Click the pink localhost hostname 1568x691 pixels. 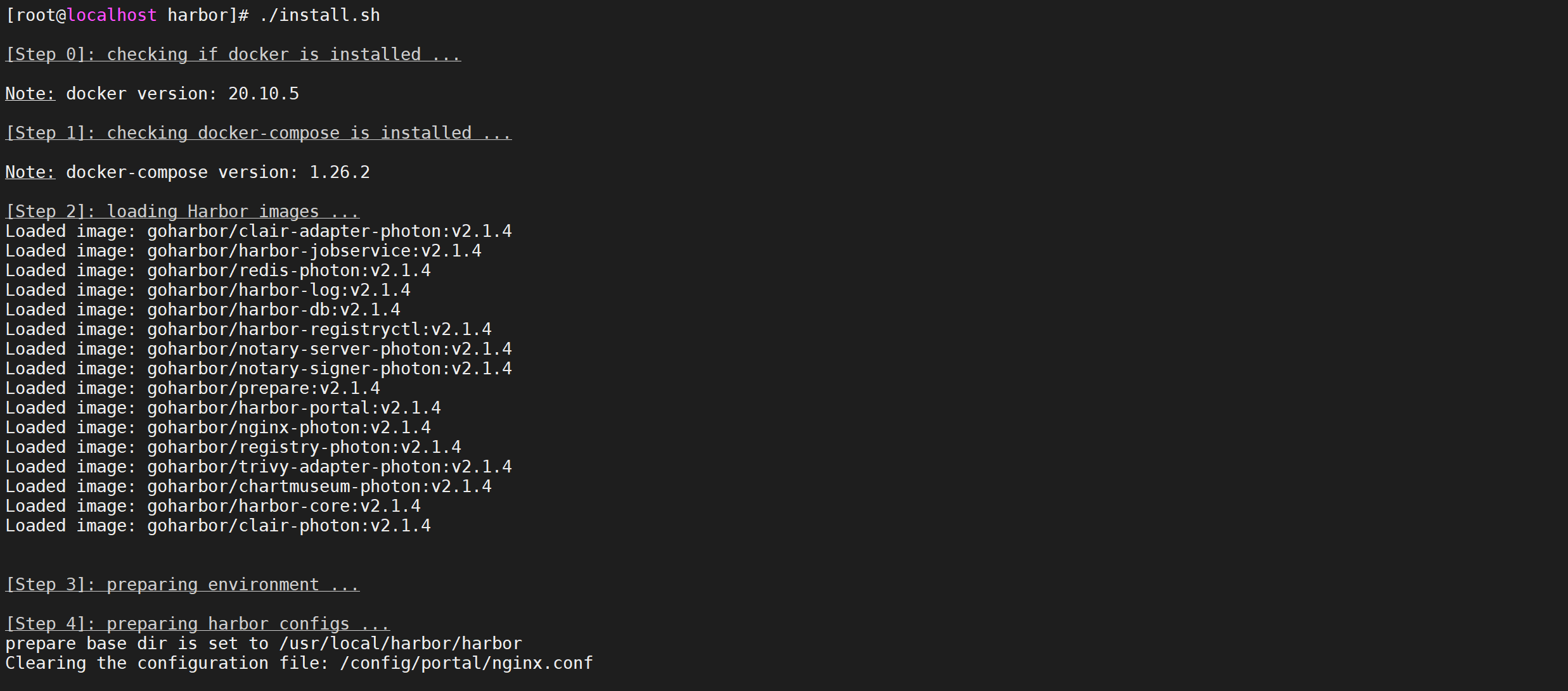[x=112, y=15]
